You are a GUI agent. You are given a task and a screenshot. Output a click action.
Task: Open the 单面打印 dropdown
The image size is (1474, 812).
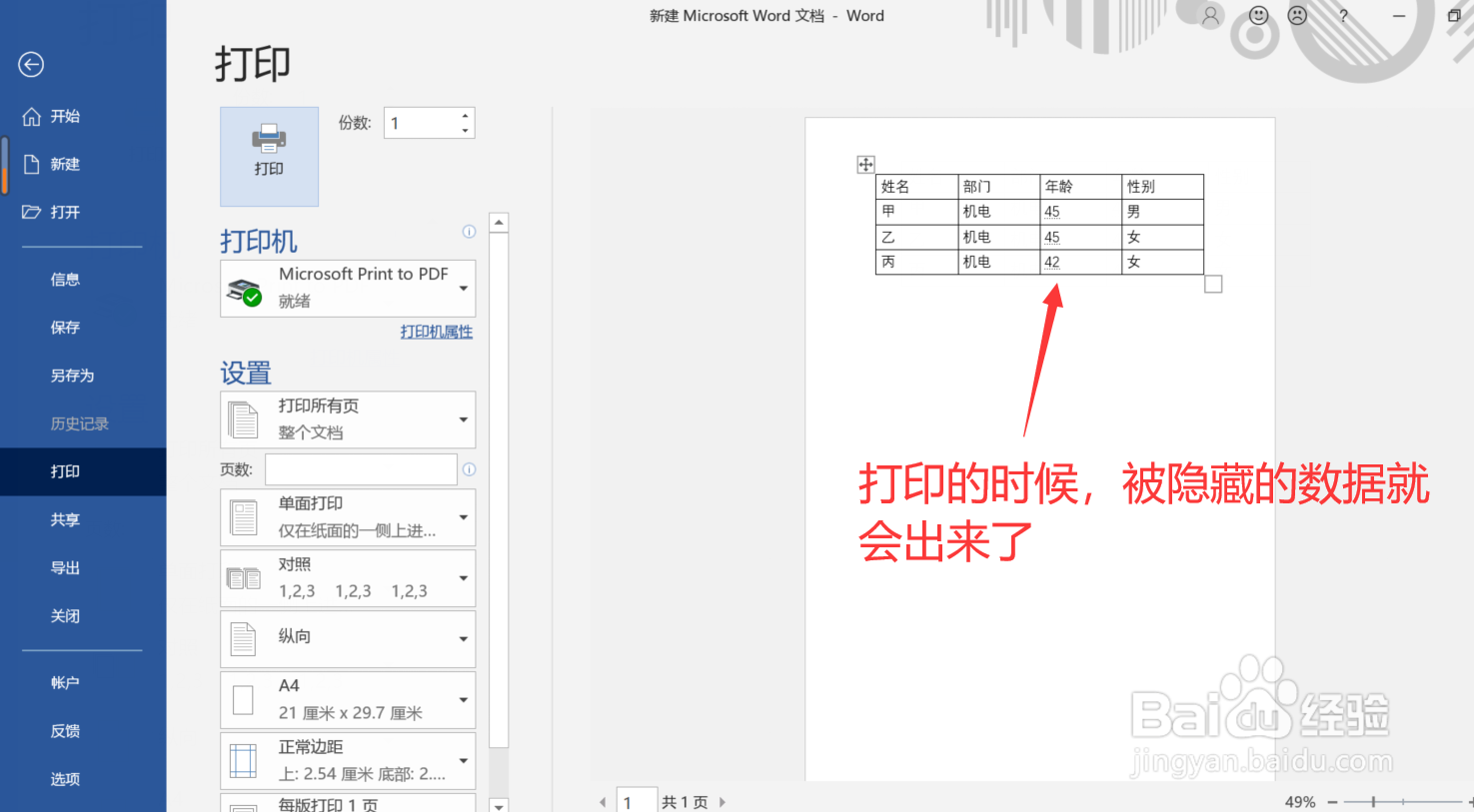[x=348, y=517]
